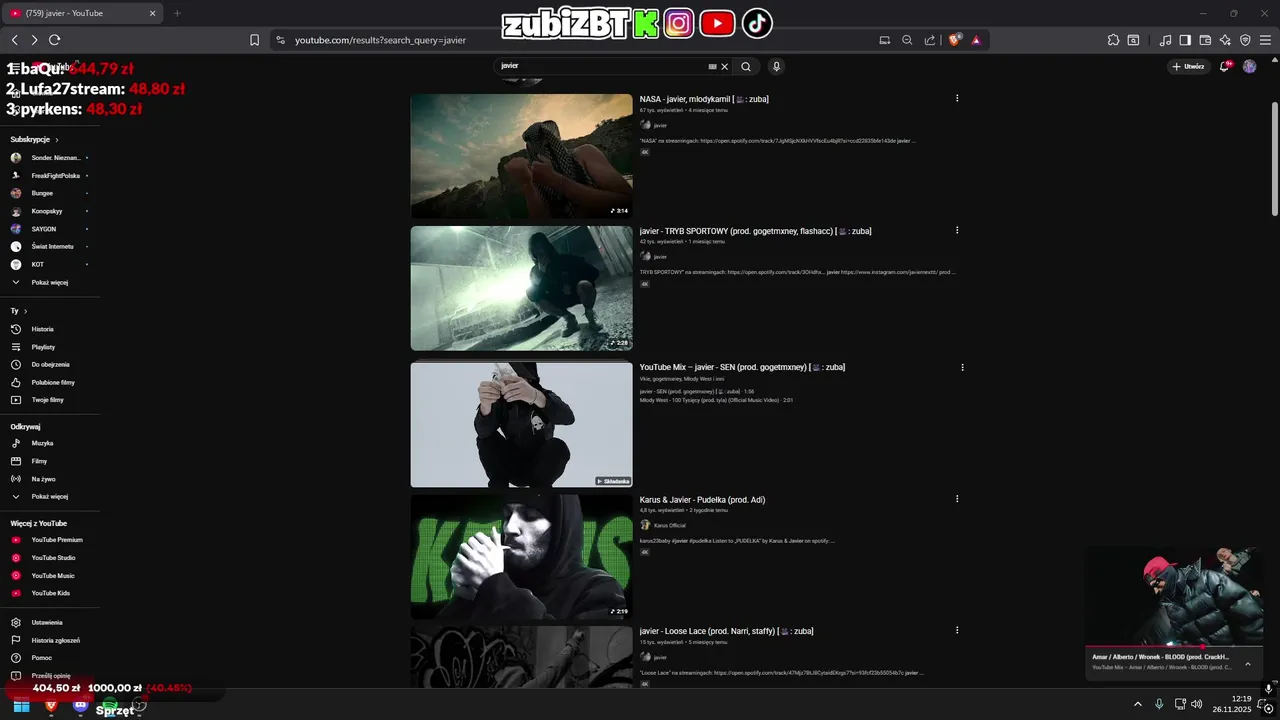Open the Brave VPN shield icon
This screenshot has width=1280, height=720.
(x=1245, y=40)
